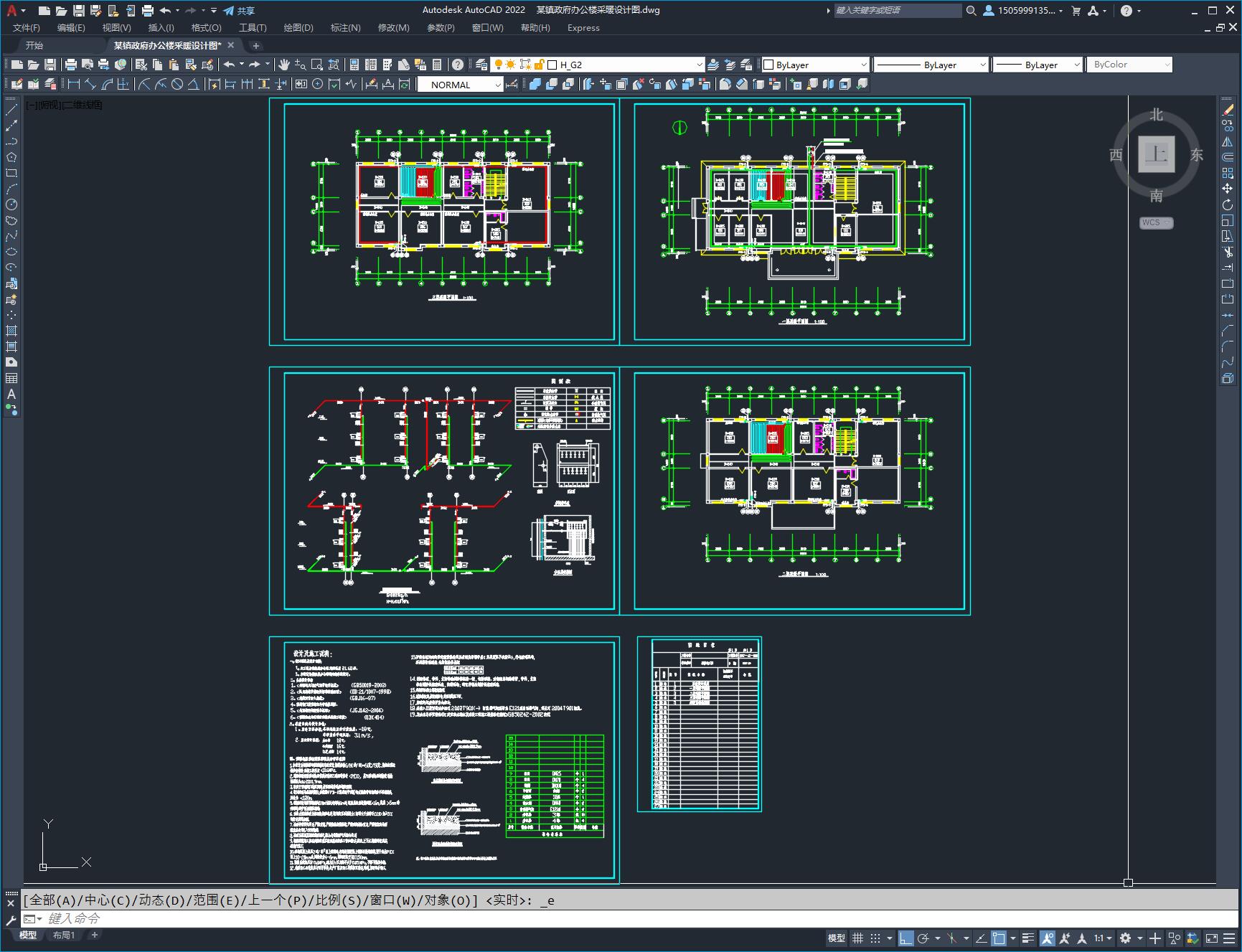Image resolution: width=1242 pixels, height=952 pixels.
Task: Switch to the 开始 tab
Action: coord(34,45)
